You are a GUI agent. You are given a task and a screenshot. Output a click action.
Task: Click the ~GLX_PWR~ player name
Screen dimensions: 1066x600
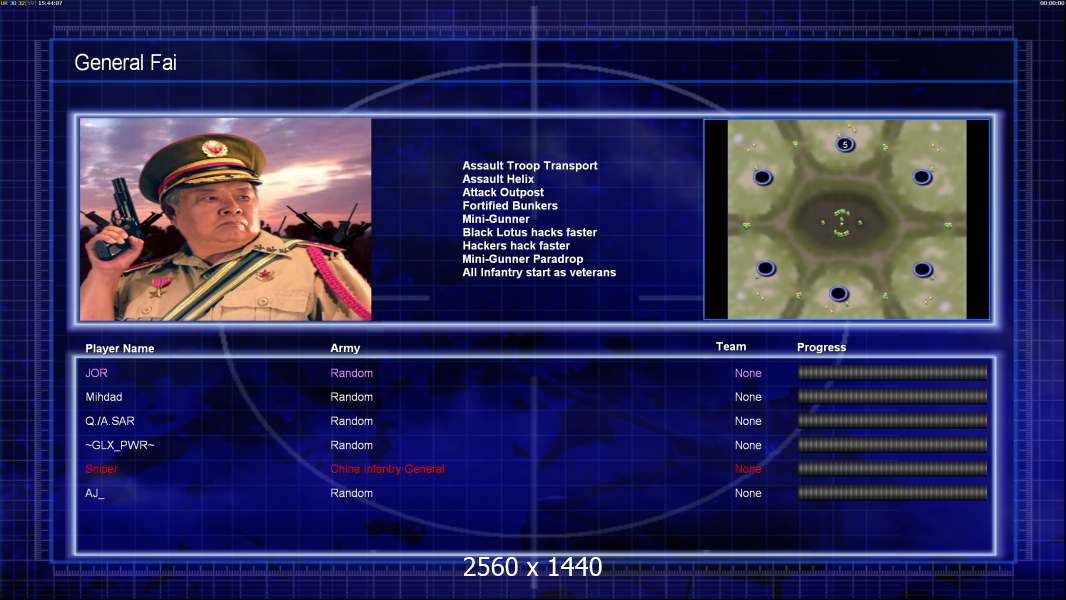(120, 445)
